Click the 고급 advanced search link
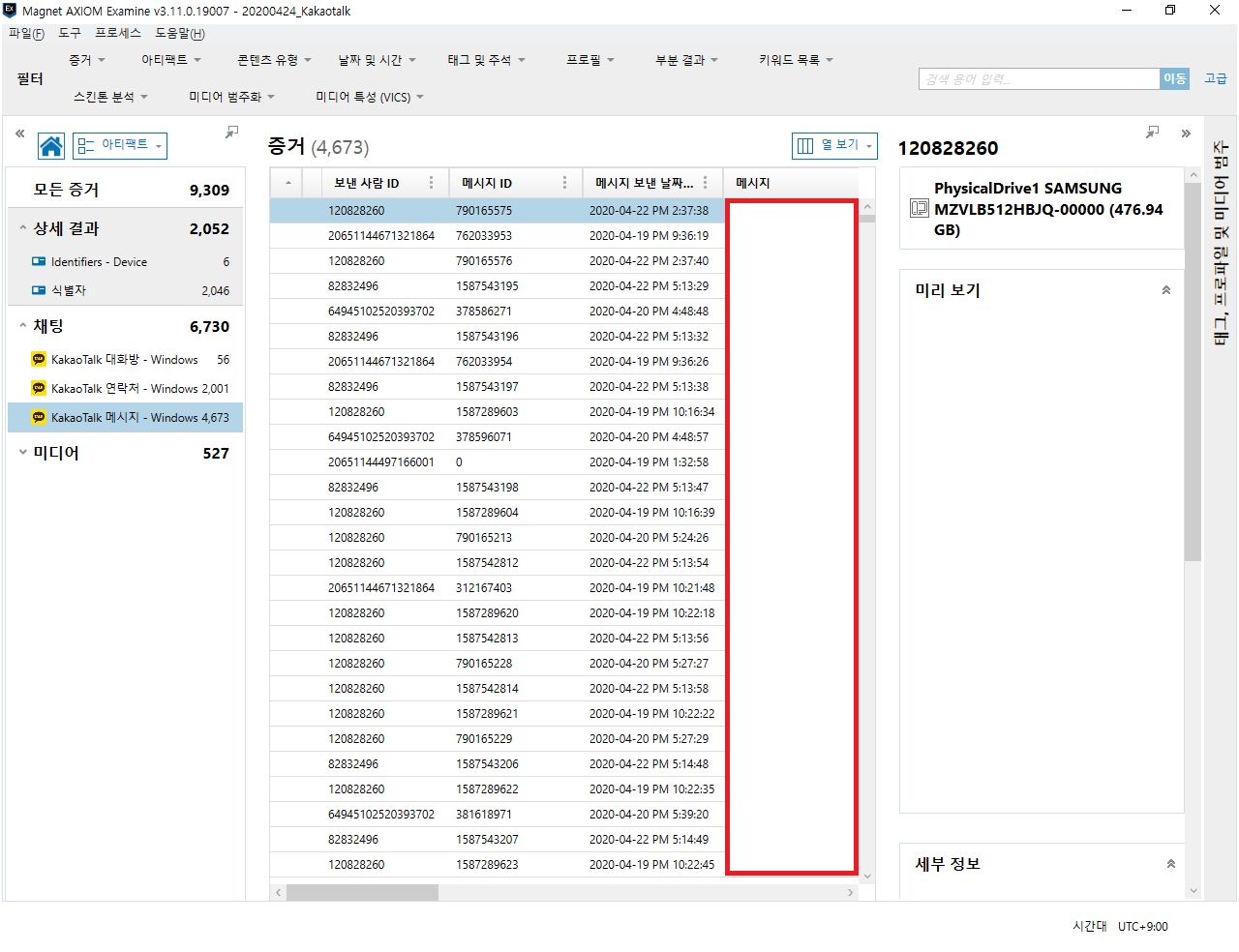 pos(1216,78)
